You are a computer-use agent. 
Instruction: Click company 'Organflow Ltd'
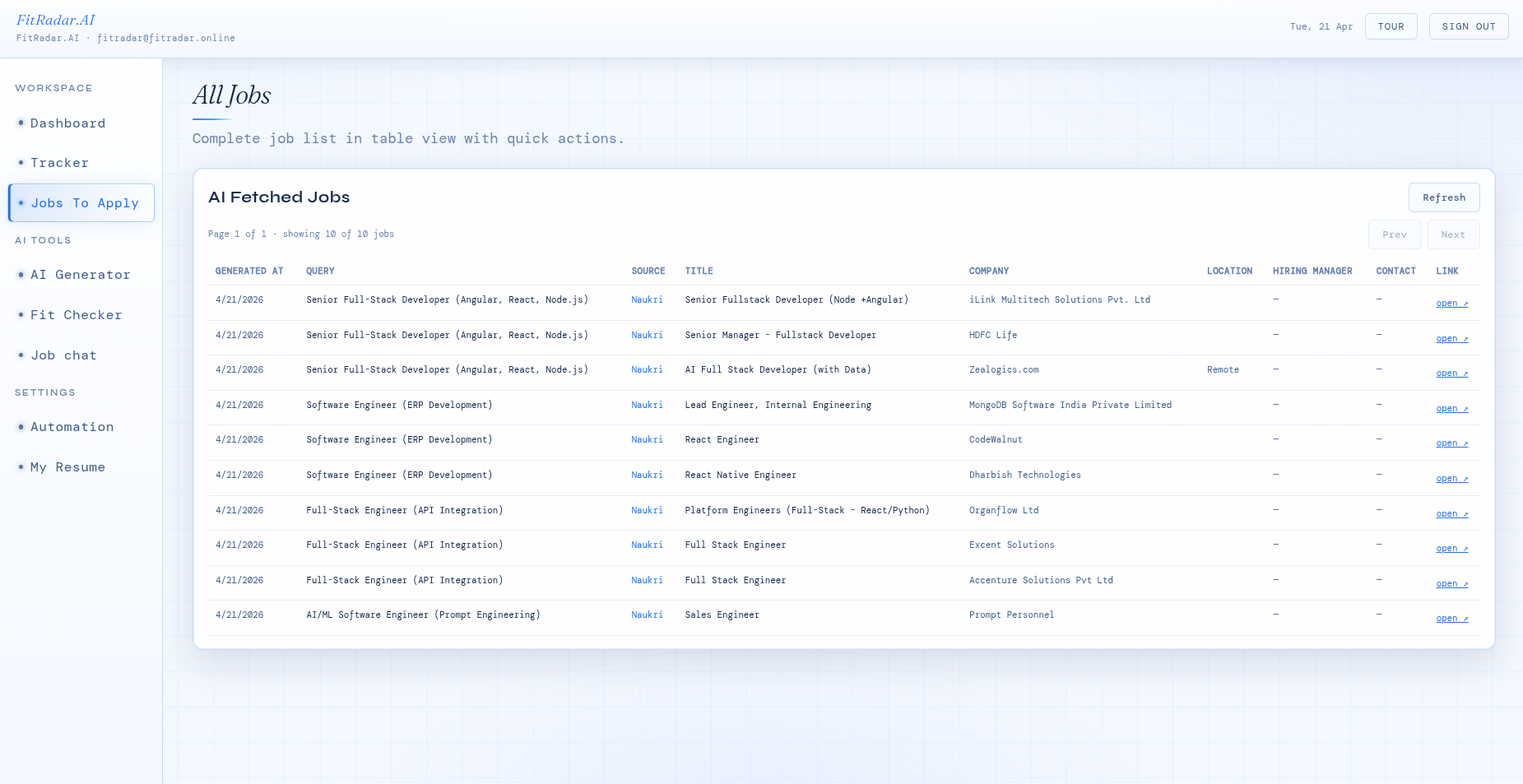pyautogui.click(x=1004, y=510)
